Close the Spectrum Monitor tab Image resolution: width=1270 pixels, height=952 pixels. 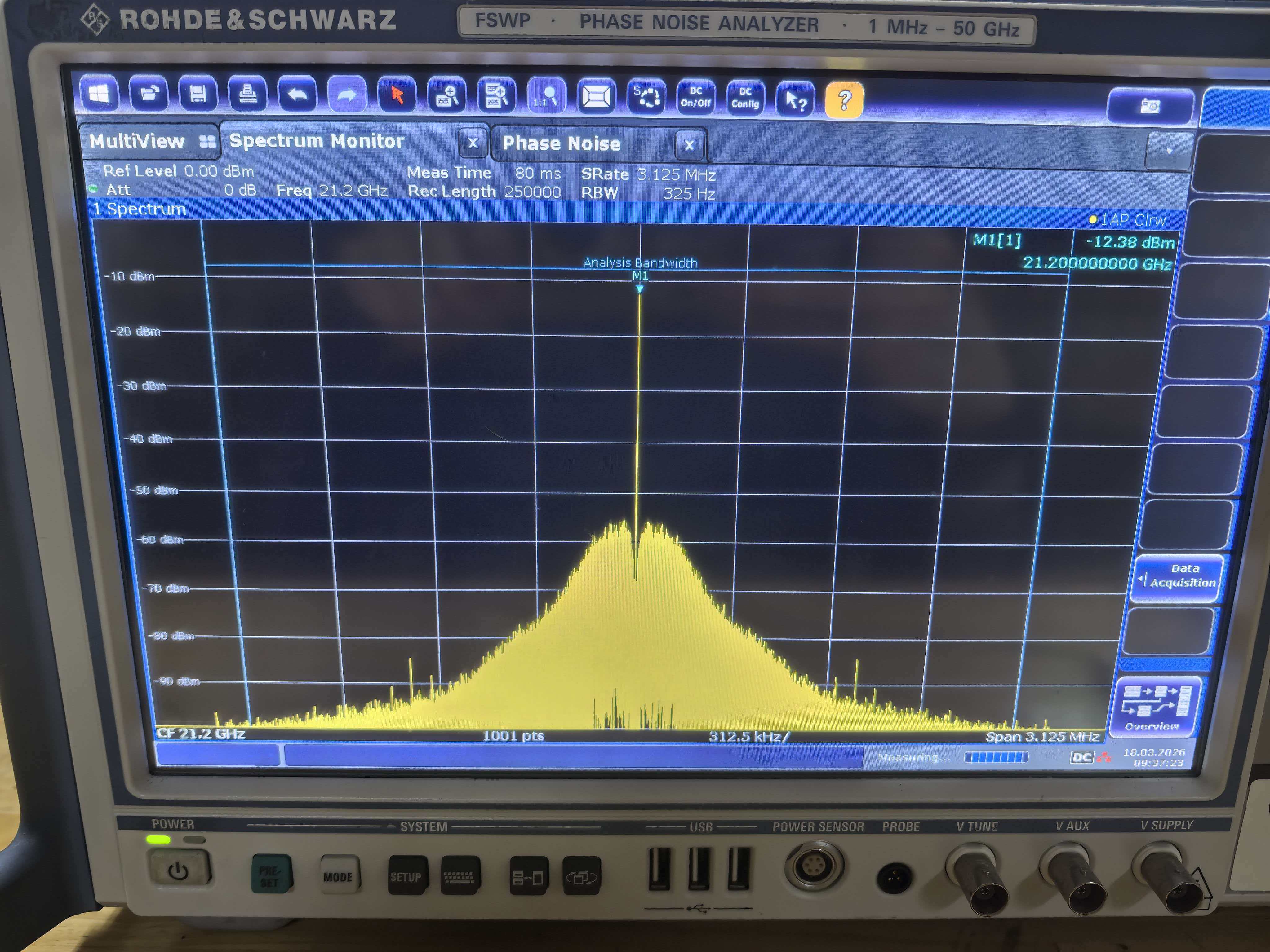click(x=473, y=143)
